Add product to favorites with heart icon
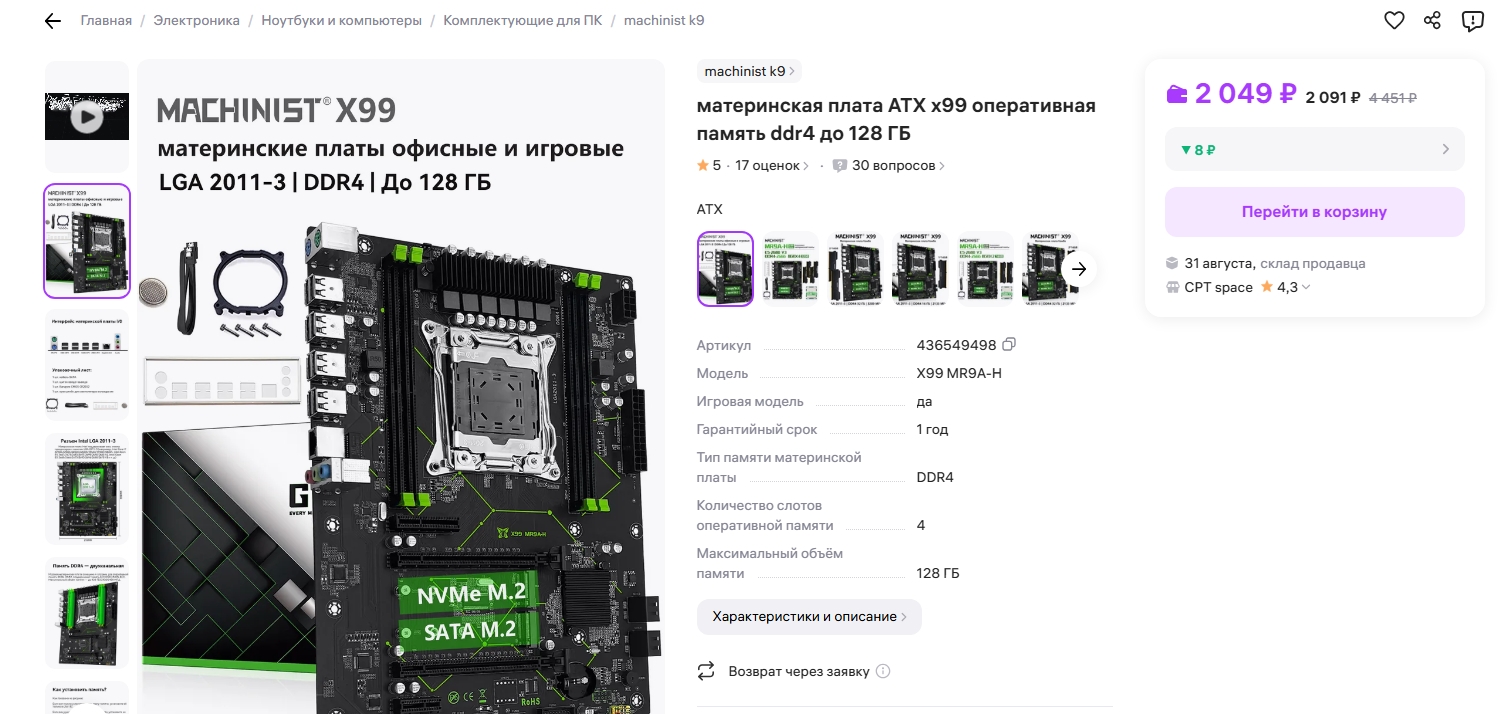1510x714 pixels. [x=1394, y=20]
